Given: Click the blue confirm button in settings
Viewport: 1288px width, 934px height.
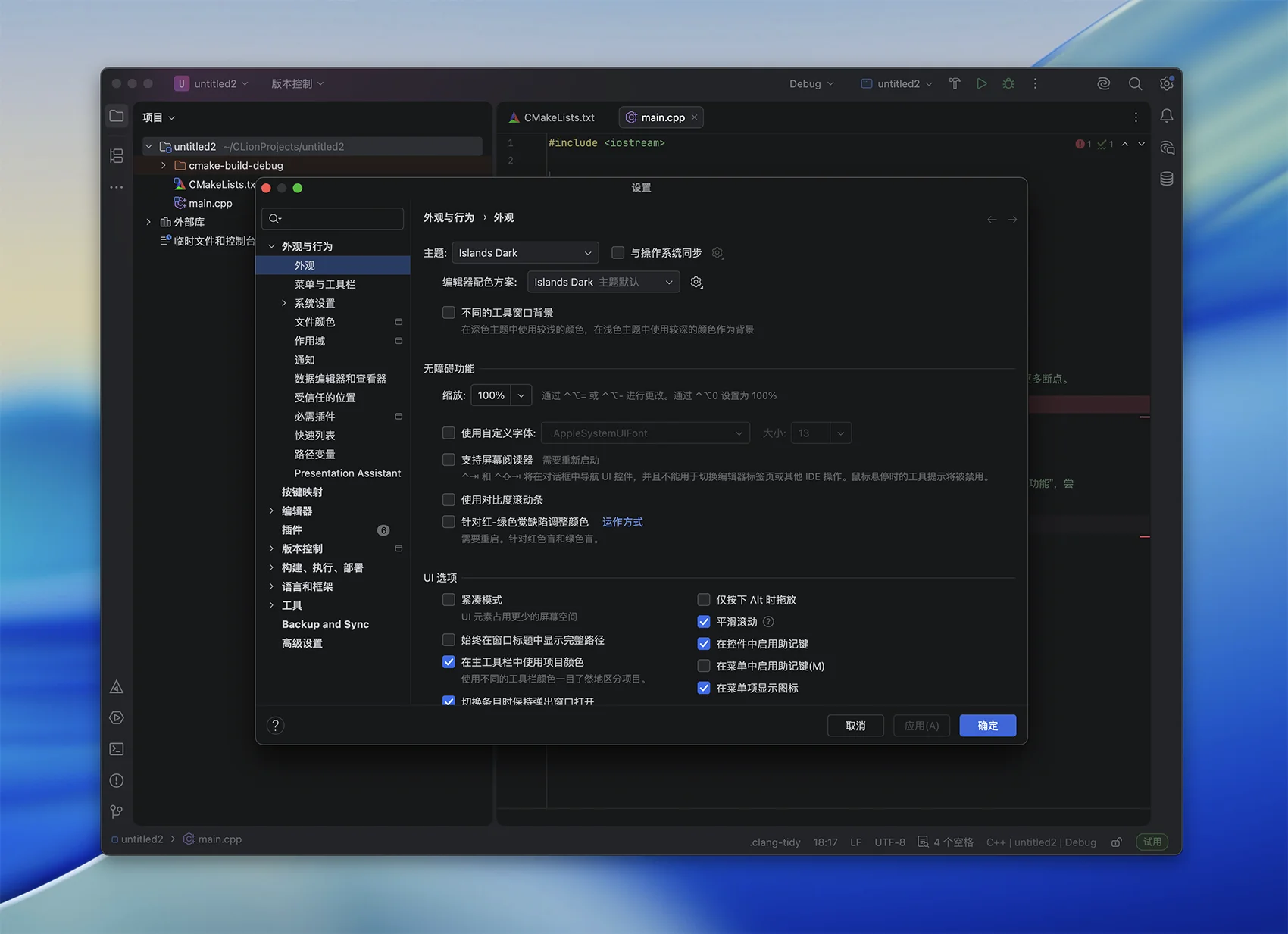Looking at the screenshot, I should (987, 726).
